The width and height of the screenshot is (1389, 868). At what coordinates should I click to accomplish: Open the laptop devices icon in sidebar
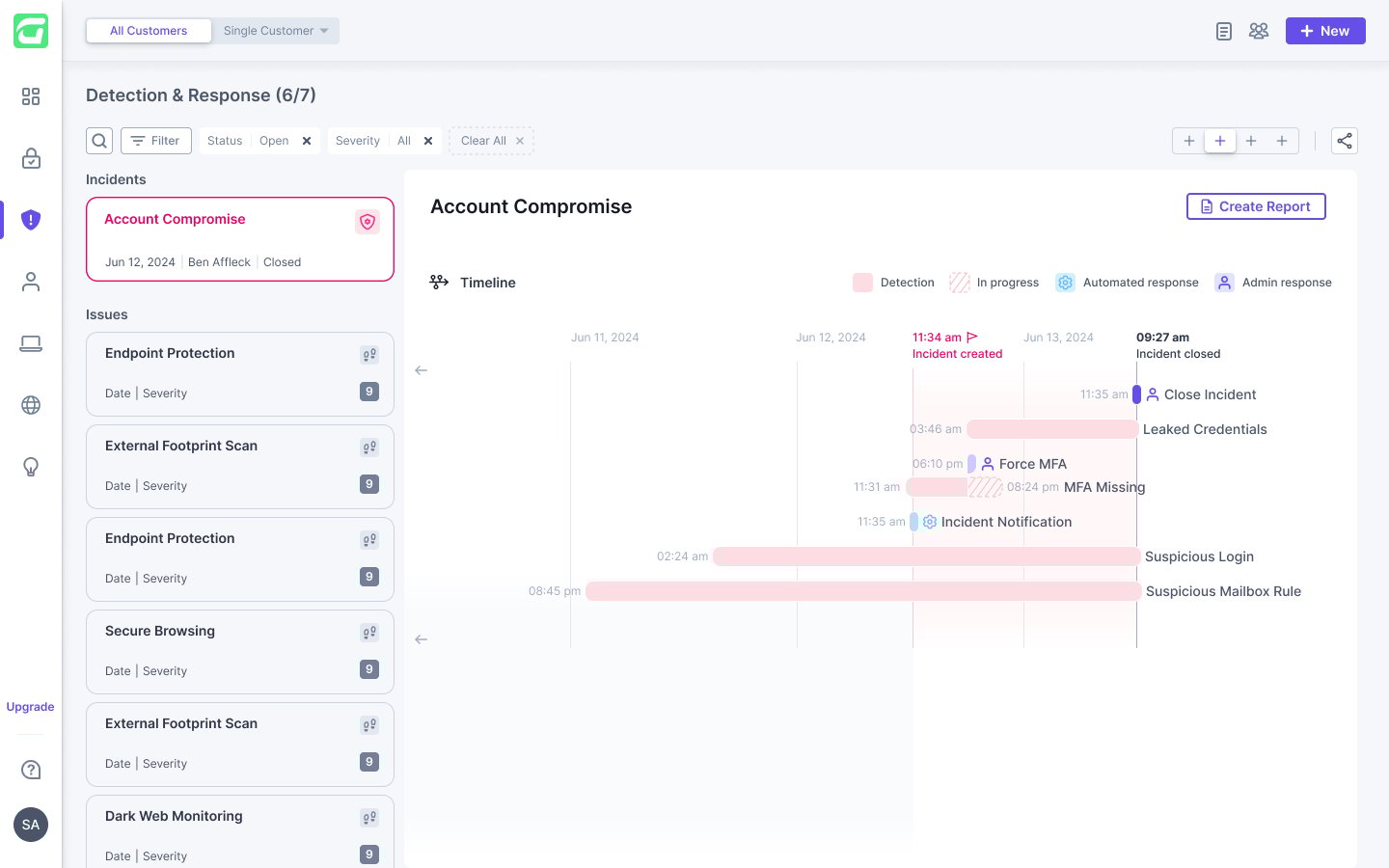tap(31, 343)
